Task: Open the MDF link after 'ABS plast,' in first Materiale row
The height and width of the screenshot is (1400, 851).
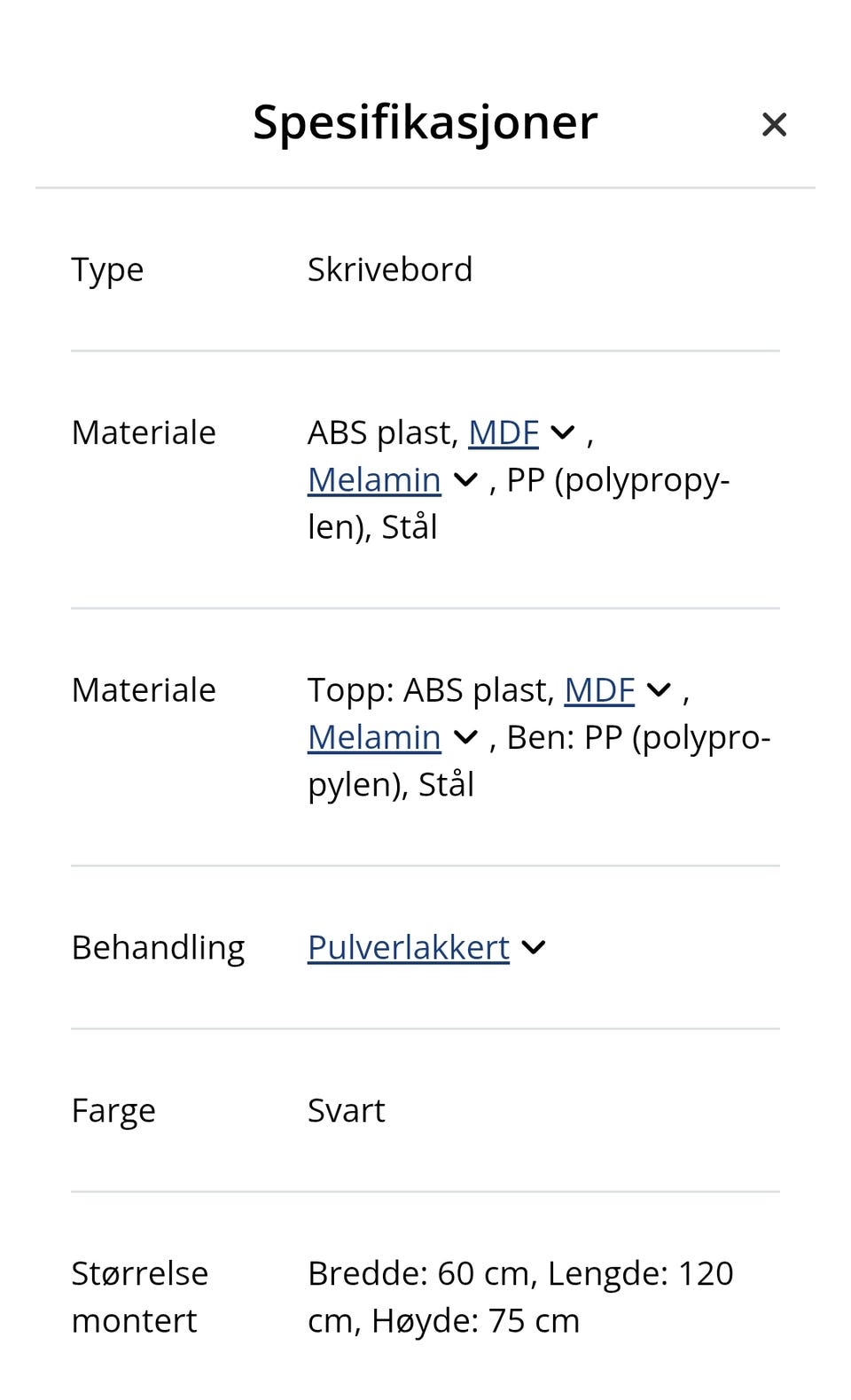Action: (x=504, y=433)
